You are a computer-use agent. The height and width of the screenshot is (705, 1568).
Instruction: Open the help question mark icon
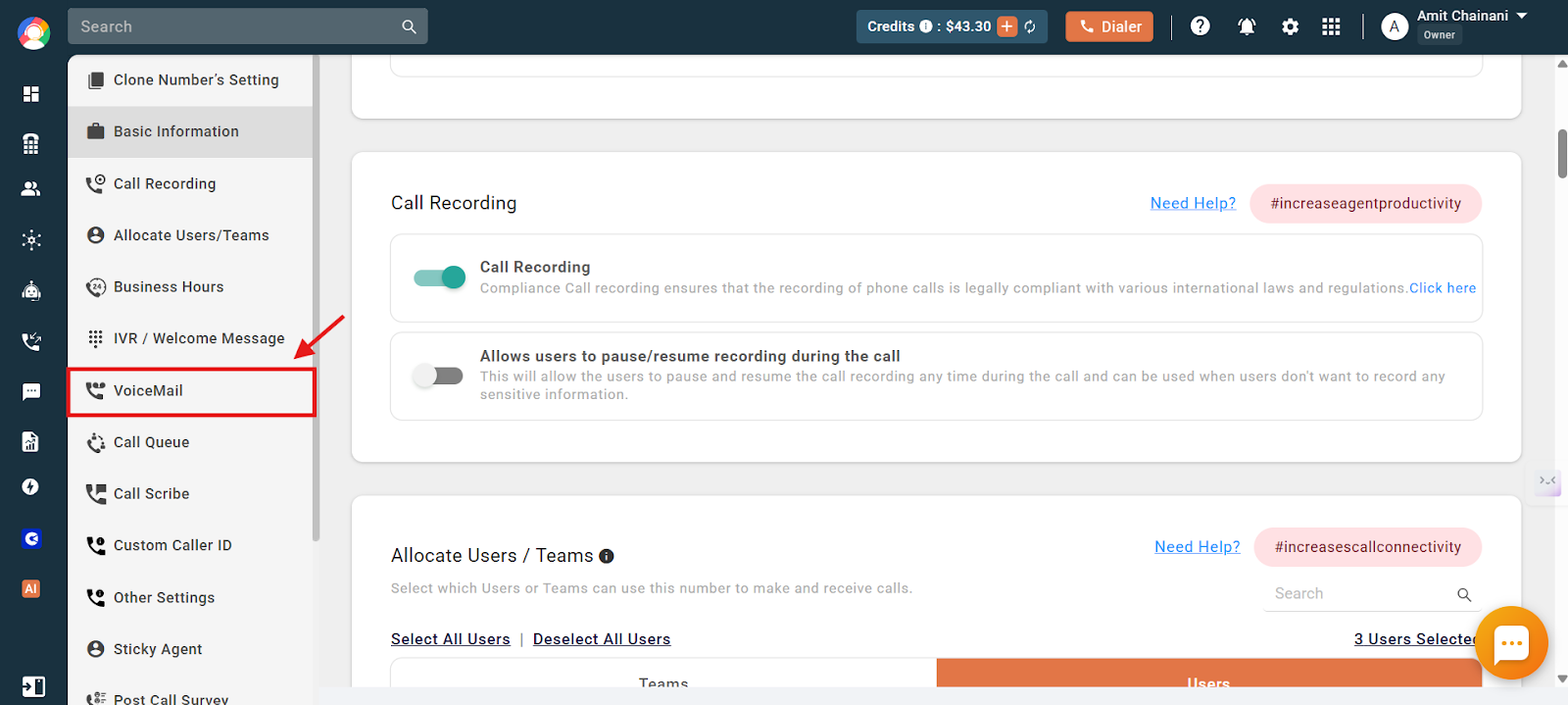coord(1200,26)
